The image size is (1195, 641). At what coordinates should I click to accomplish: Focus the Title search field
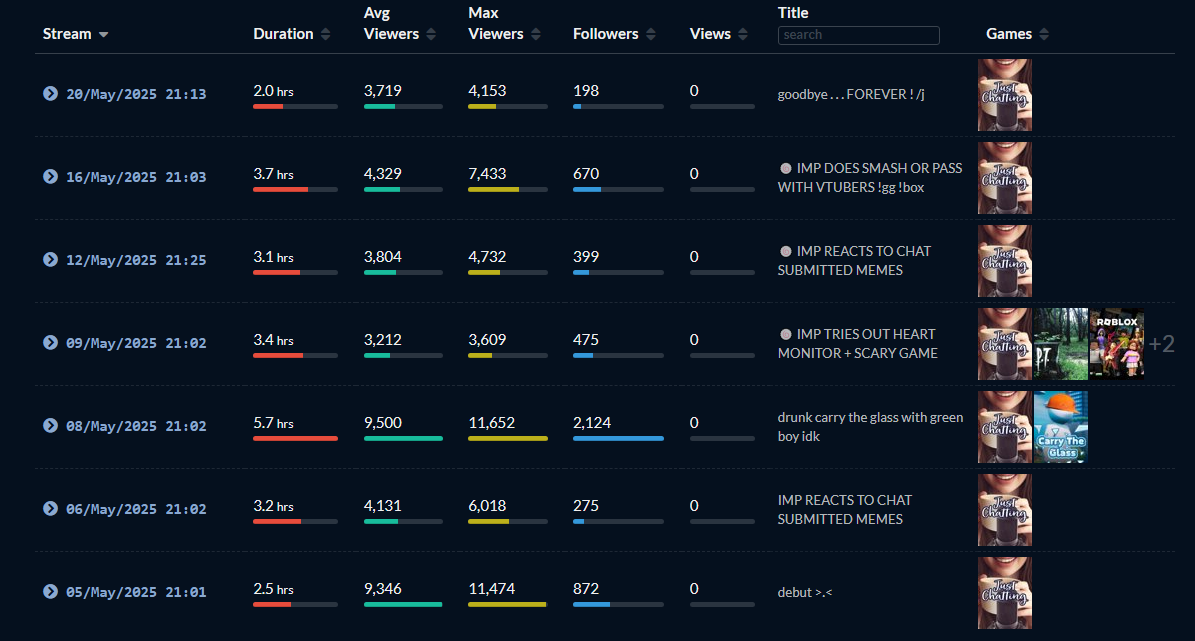click(x=858, y=35)
